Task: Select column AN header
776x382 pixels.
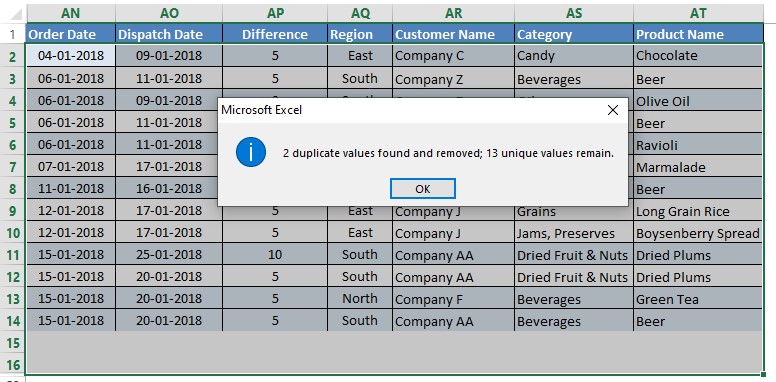Action: pos(71,13)
